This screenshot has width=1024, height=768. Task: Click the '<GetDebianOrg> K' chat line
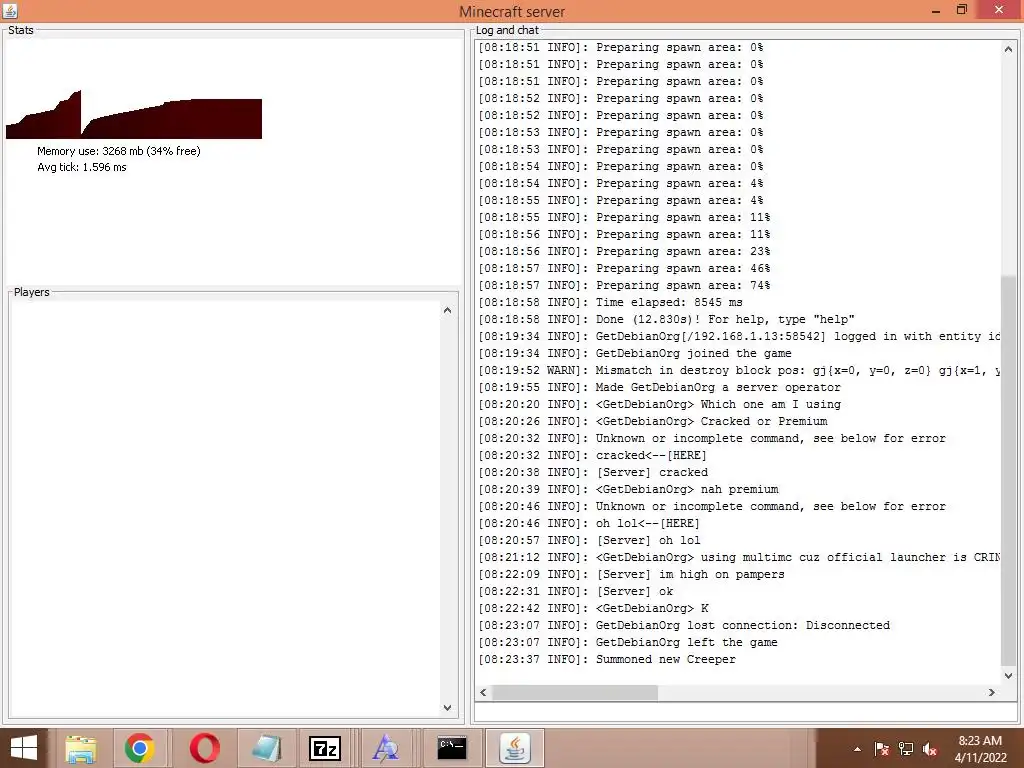pyautogui.click(x=593, y=609)
